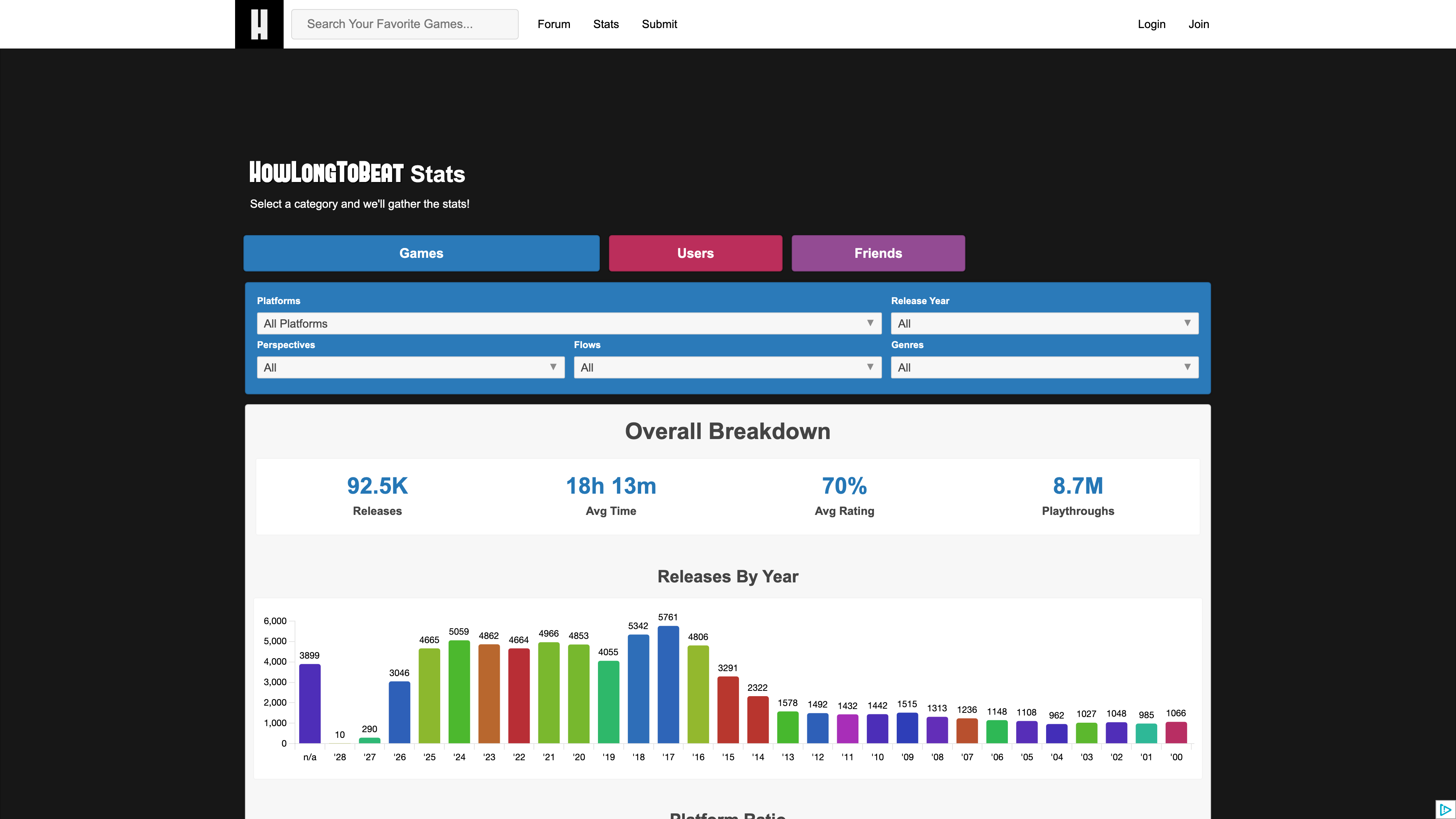Click the '25 bar labeled 4665
Screen dimensions: 1456x819
pyautogui.click(x=430, y=696)
